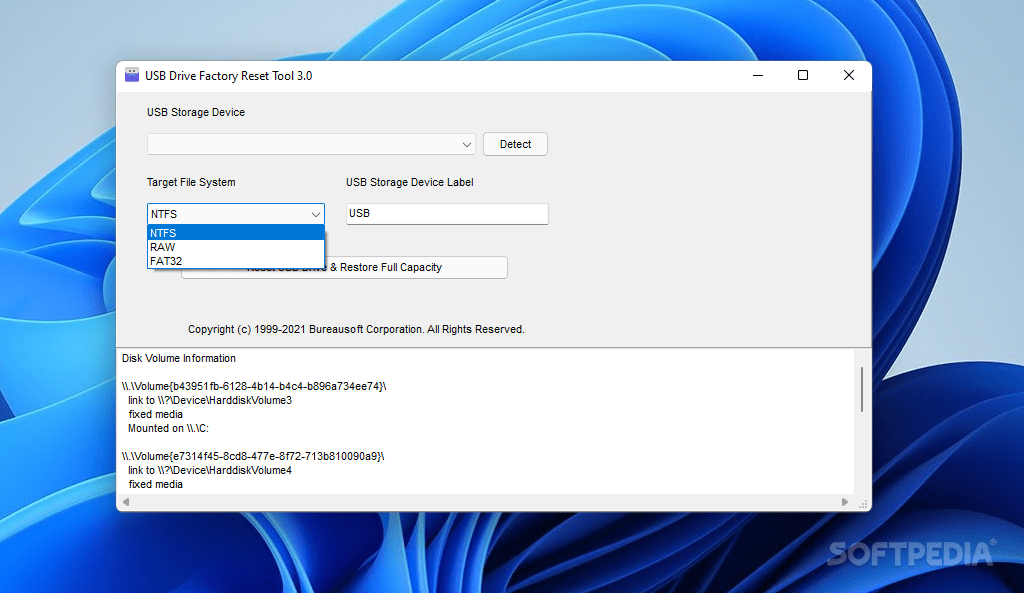Click the right arrow of horizontal scrollbar
This screenshot has height=593, width=1024.
[x=845, y=502]
